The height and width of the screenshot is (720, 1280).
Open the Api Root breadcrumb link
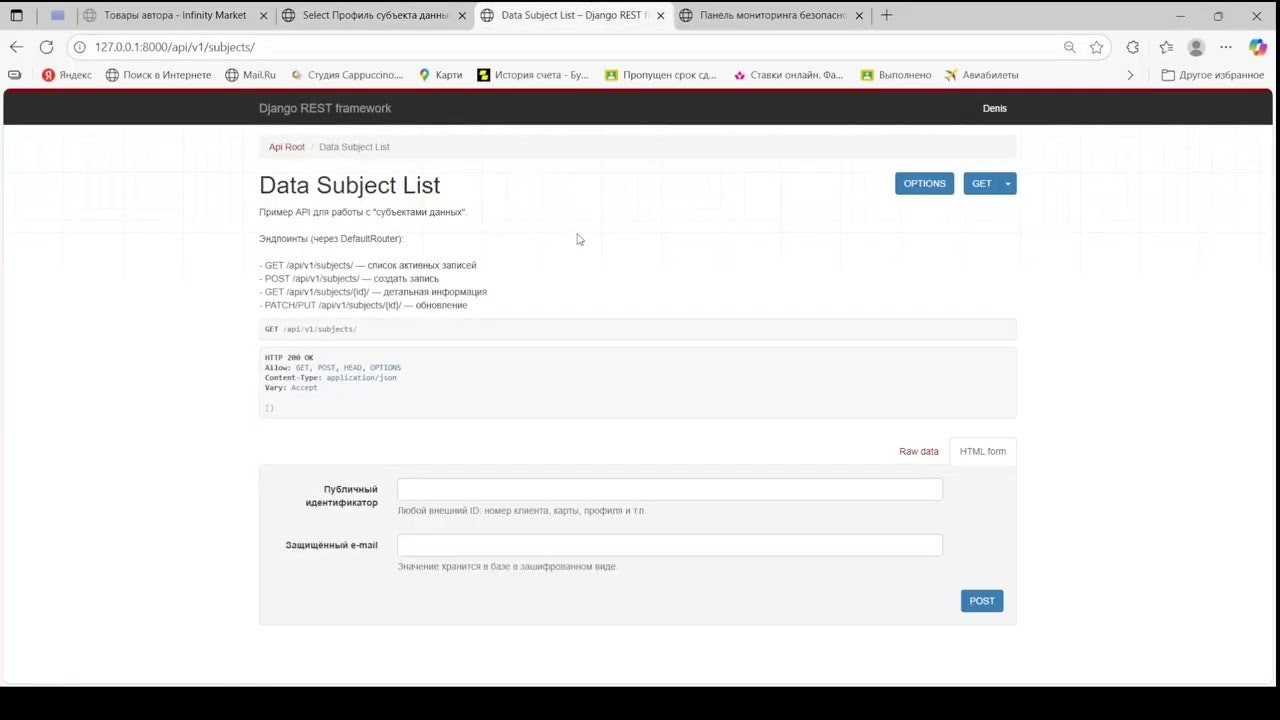[x=286, y=147]
